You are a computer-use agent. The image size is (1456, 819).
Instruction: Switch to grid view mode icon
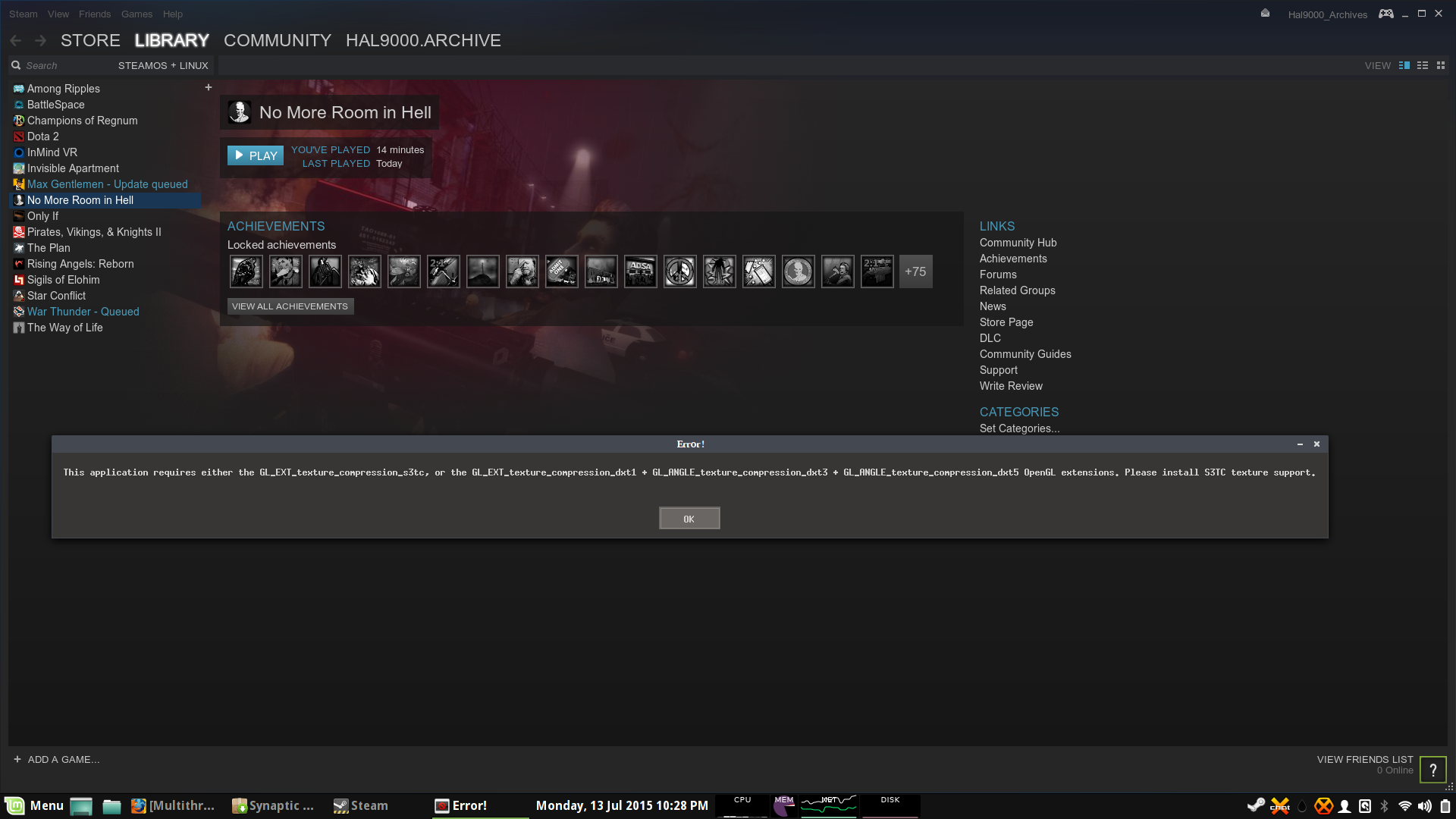(1441, 66)
